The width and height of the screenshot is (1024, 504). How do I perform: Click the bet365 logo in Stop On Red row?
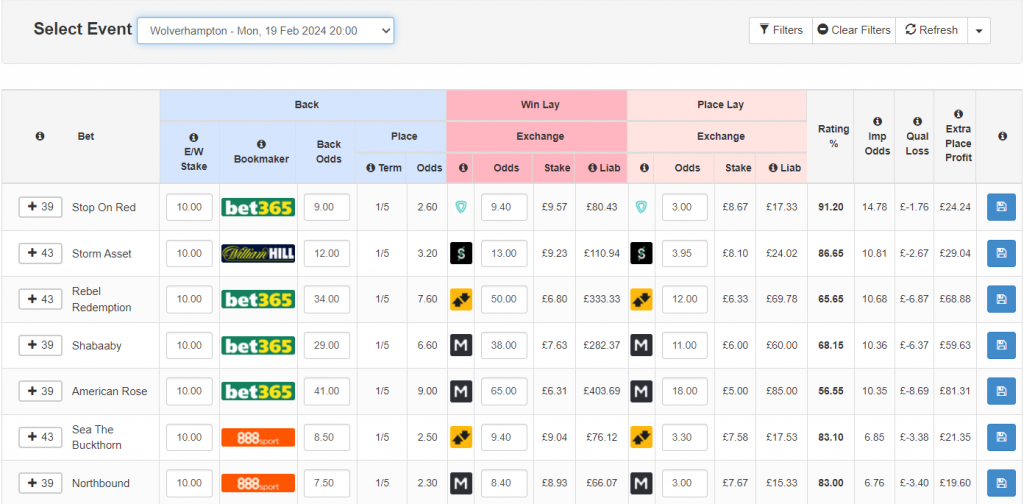[x=258, y=207]
